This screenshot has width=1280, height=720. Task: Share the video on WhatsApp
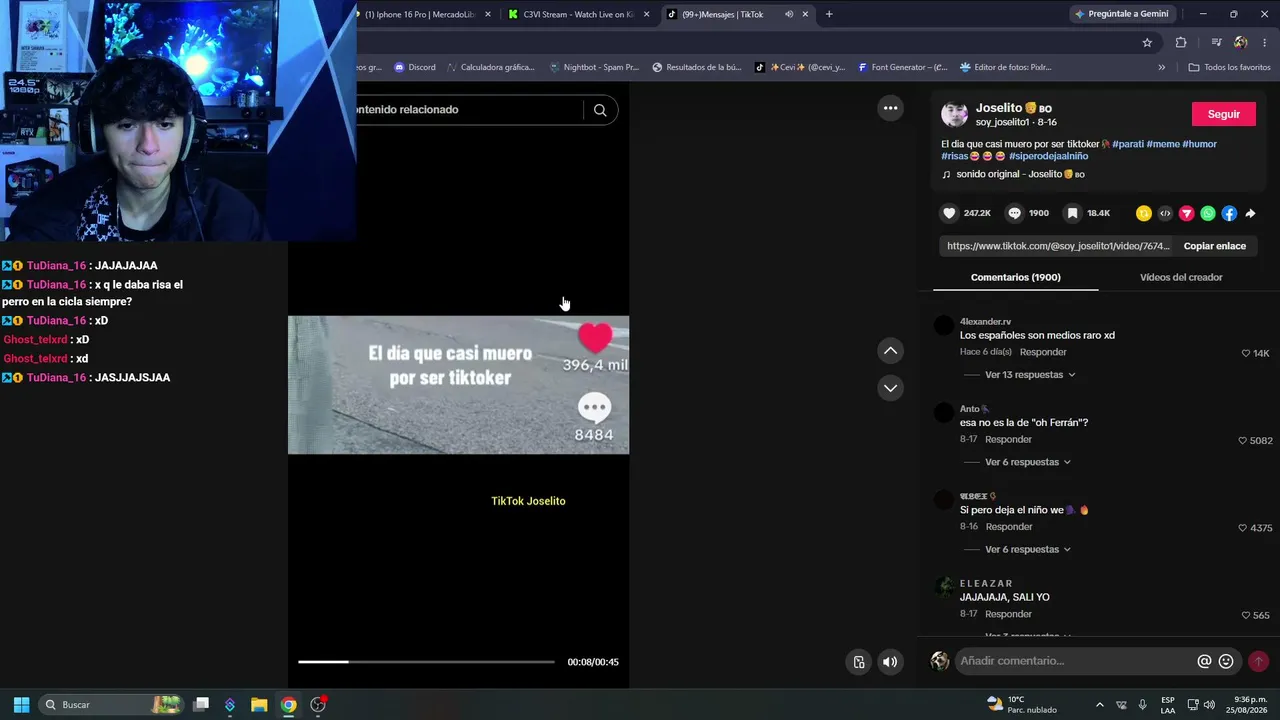(1208, 213)
